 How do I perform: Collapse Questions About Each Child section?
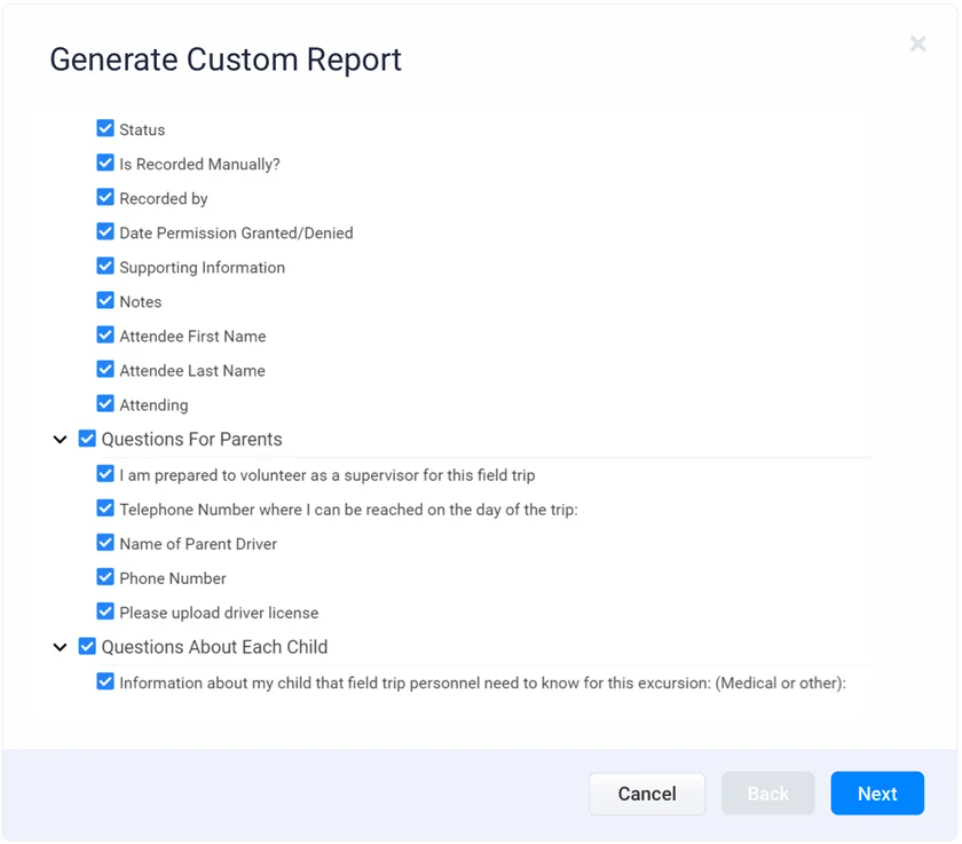coord(60,647)
